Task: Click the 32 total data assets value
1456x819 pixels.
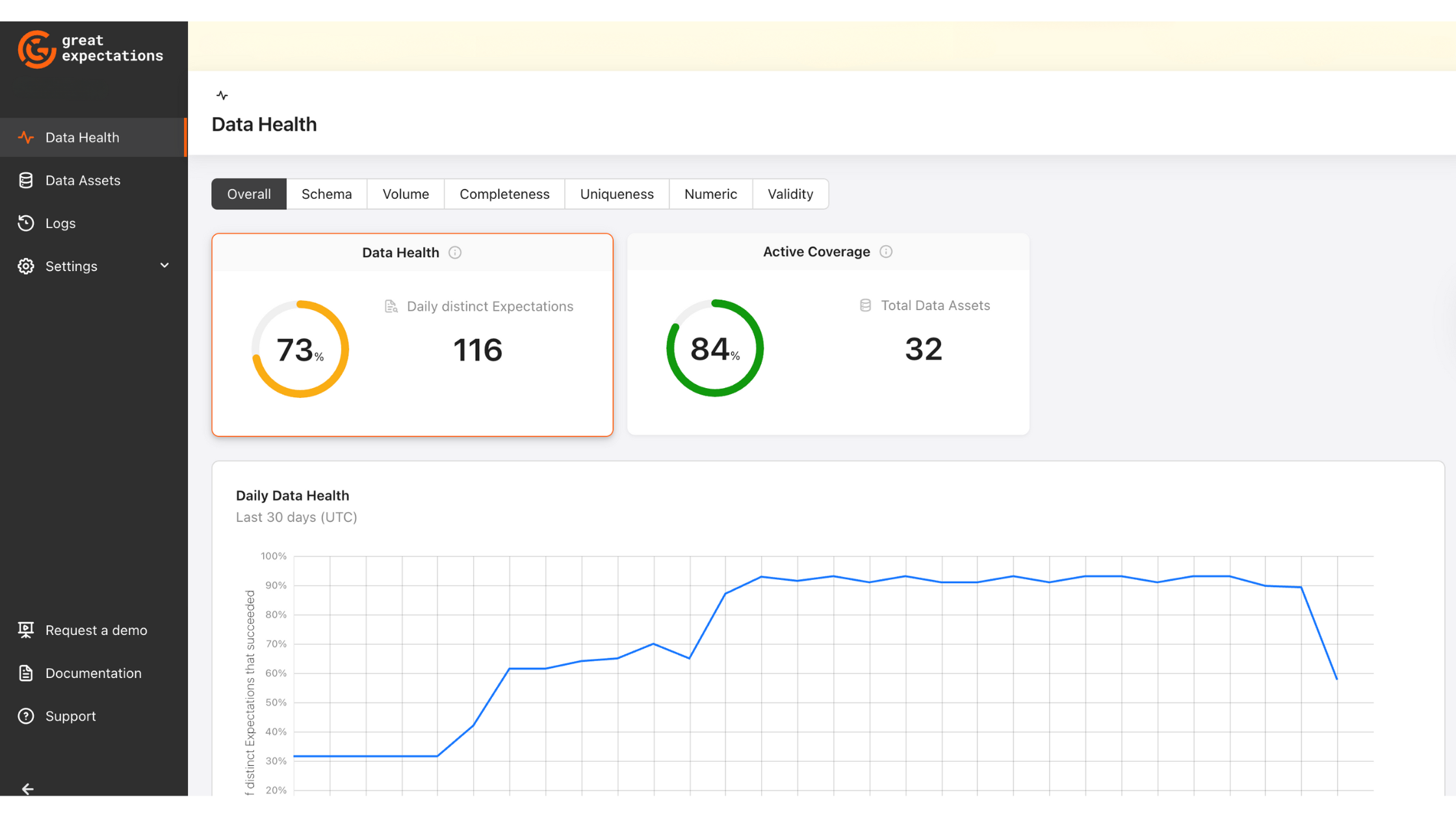Action: [924, 349]
